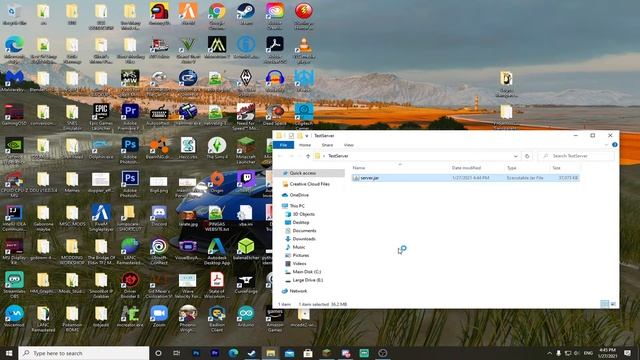Open Downloads in the navigation pane

tap(304, 239)
